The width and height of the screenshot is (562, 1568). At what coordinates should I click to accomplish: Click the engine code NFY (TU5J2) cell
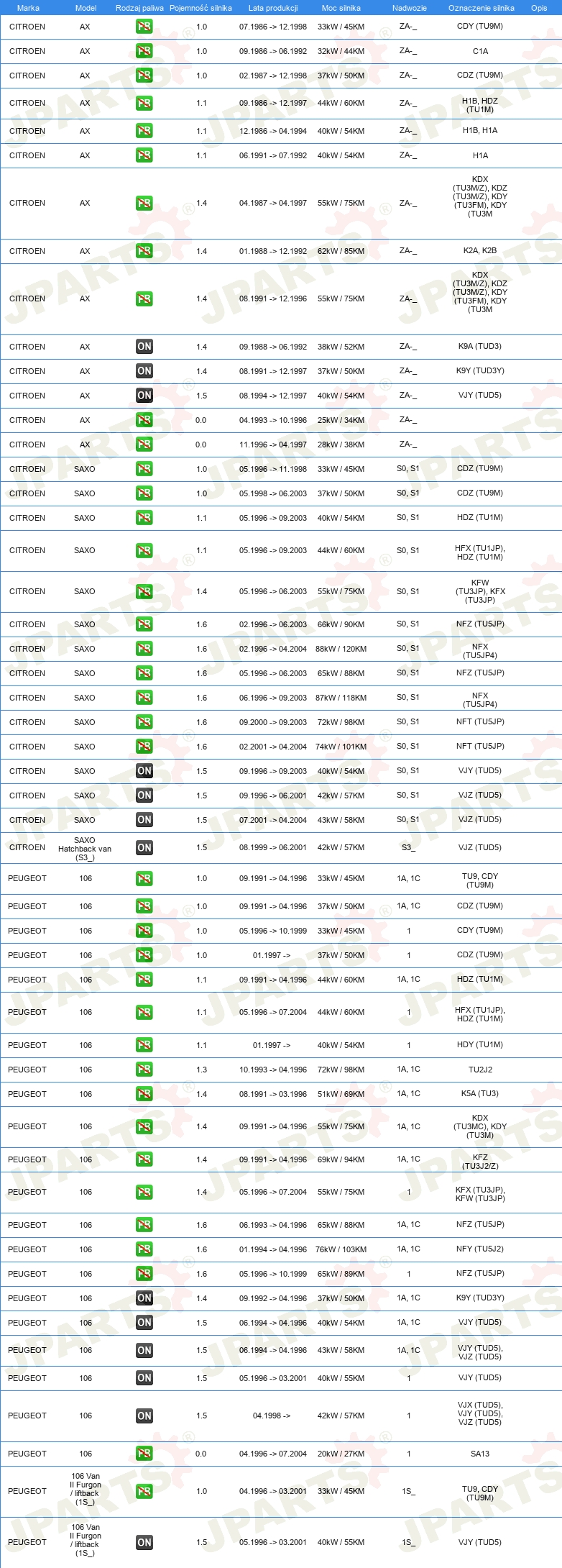coord(480,1249)
